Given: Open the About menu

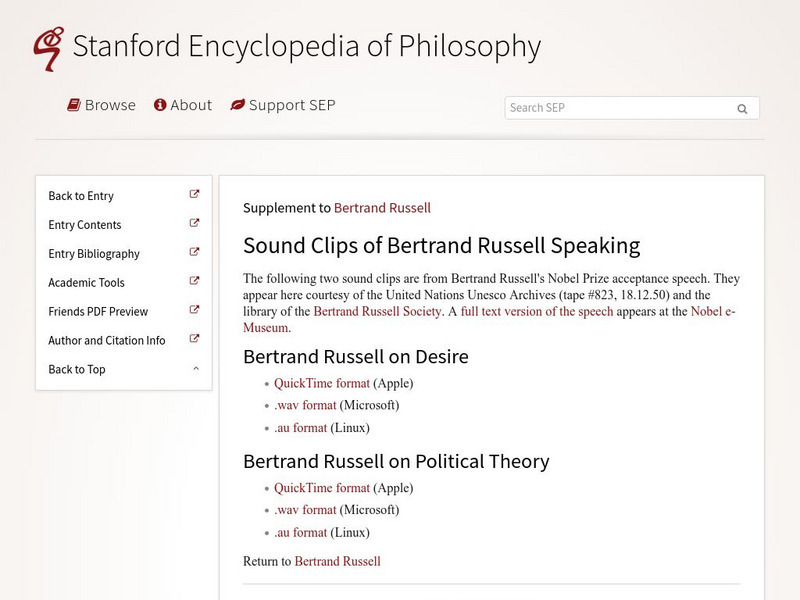Looking at the screenshot, I should [x=191, y=105].
